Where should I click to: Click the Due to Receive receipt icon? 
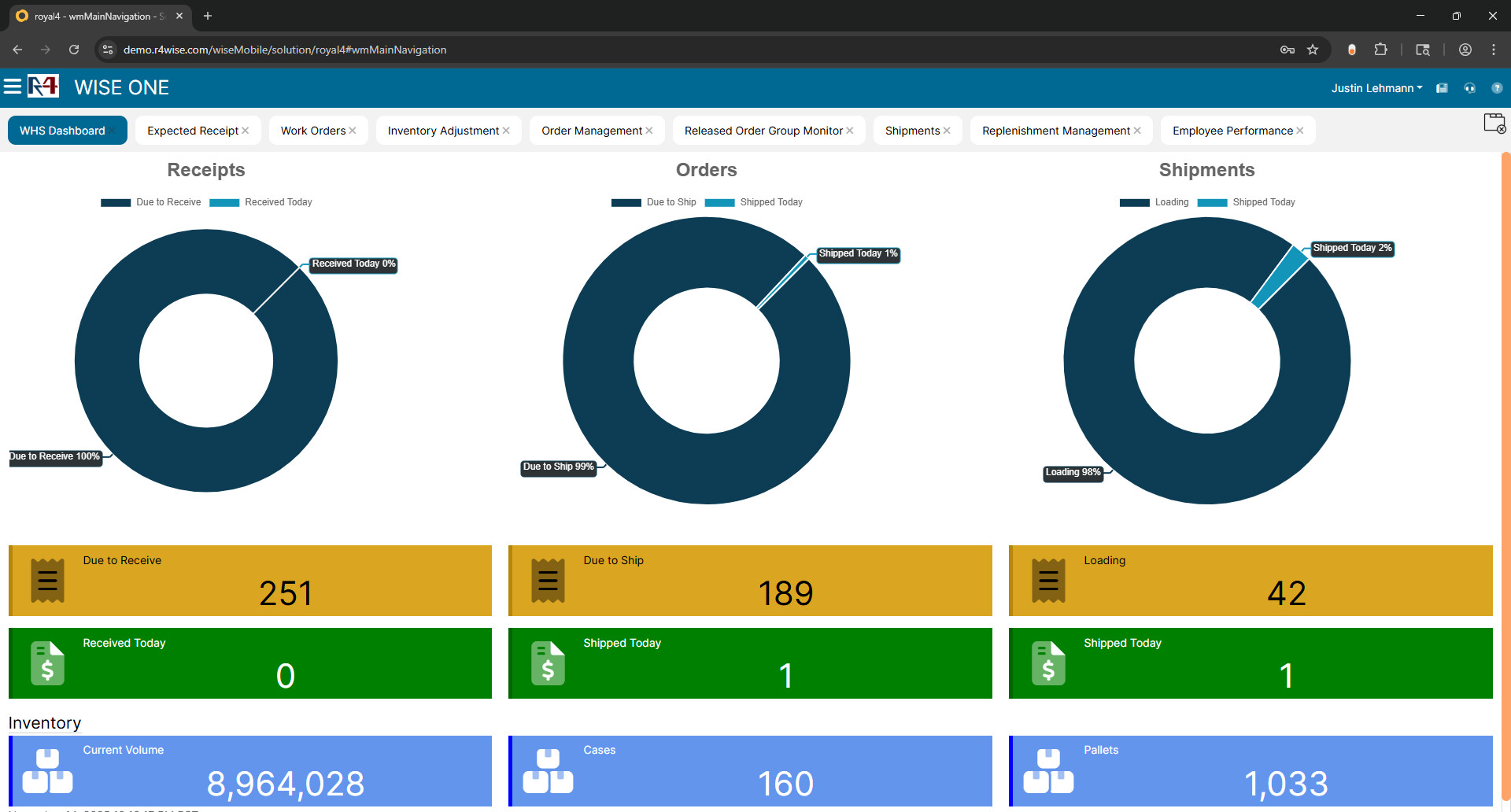[47, 581]
